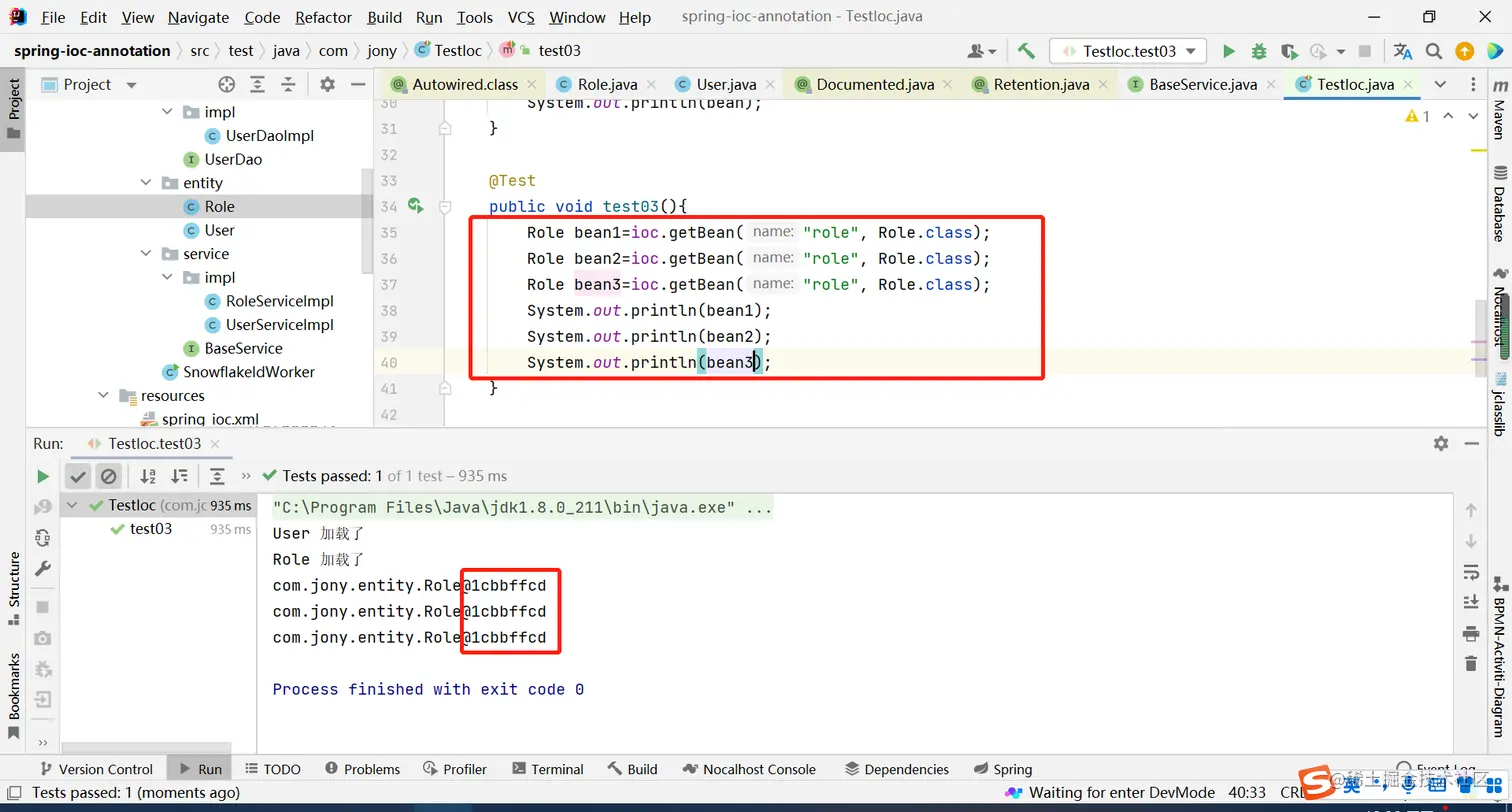Select RoleServiceImpl in the project tree
The width and height of the screenshot is (1512, 812).
(x=279, y=301)
